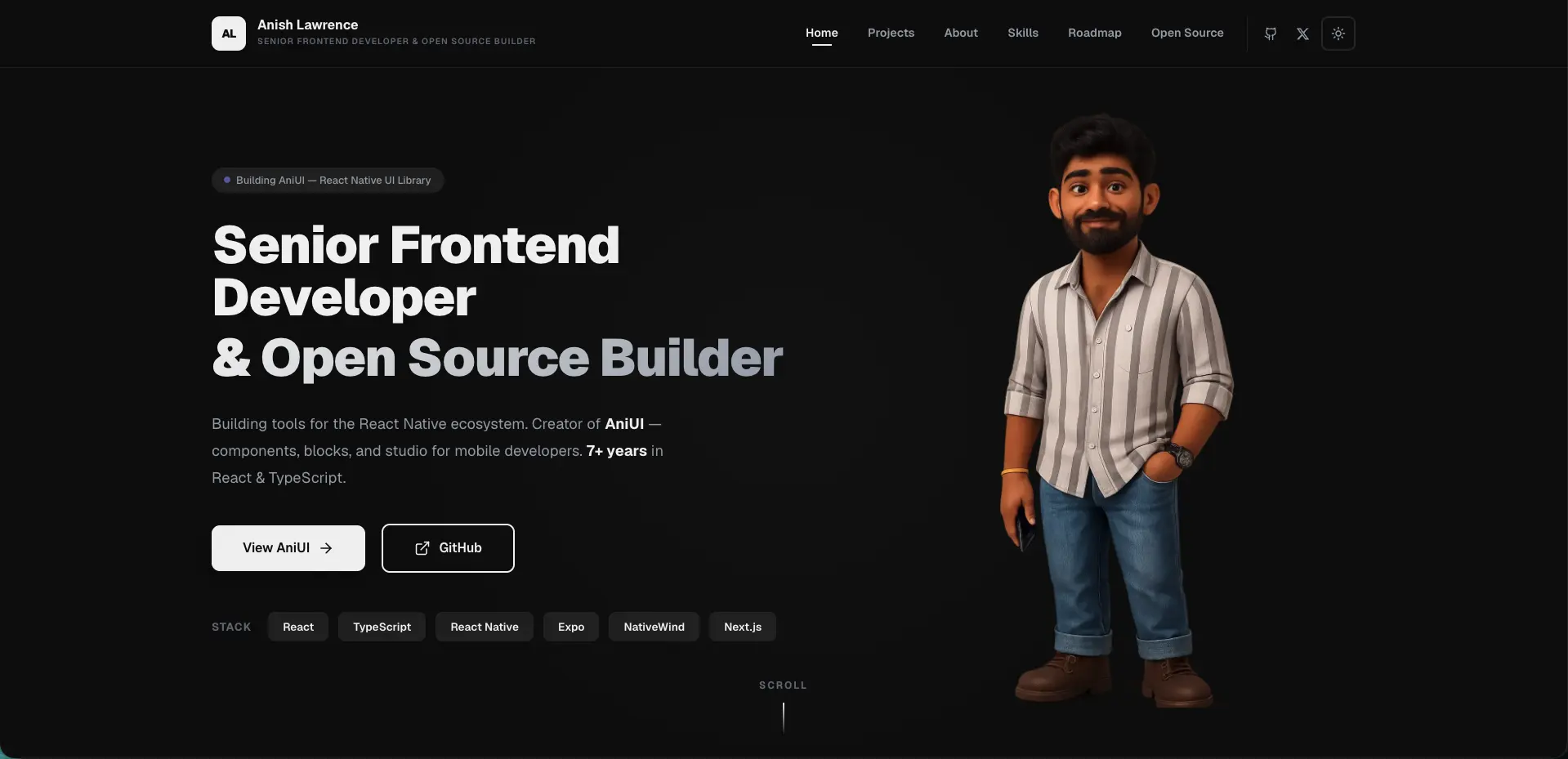
Task: Select the TypeScript stack tag
Action: coord(382,627)
